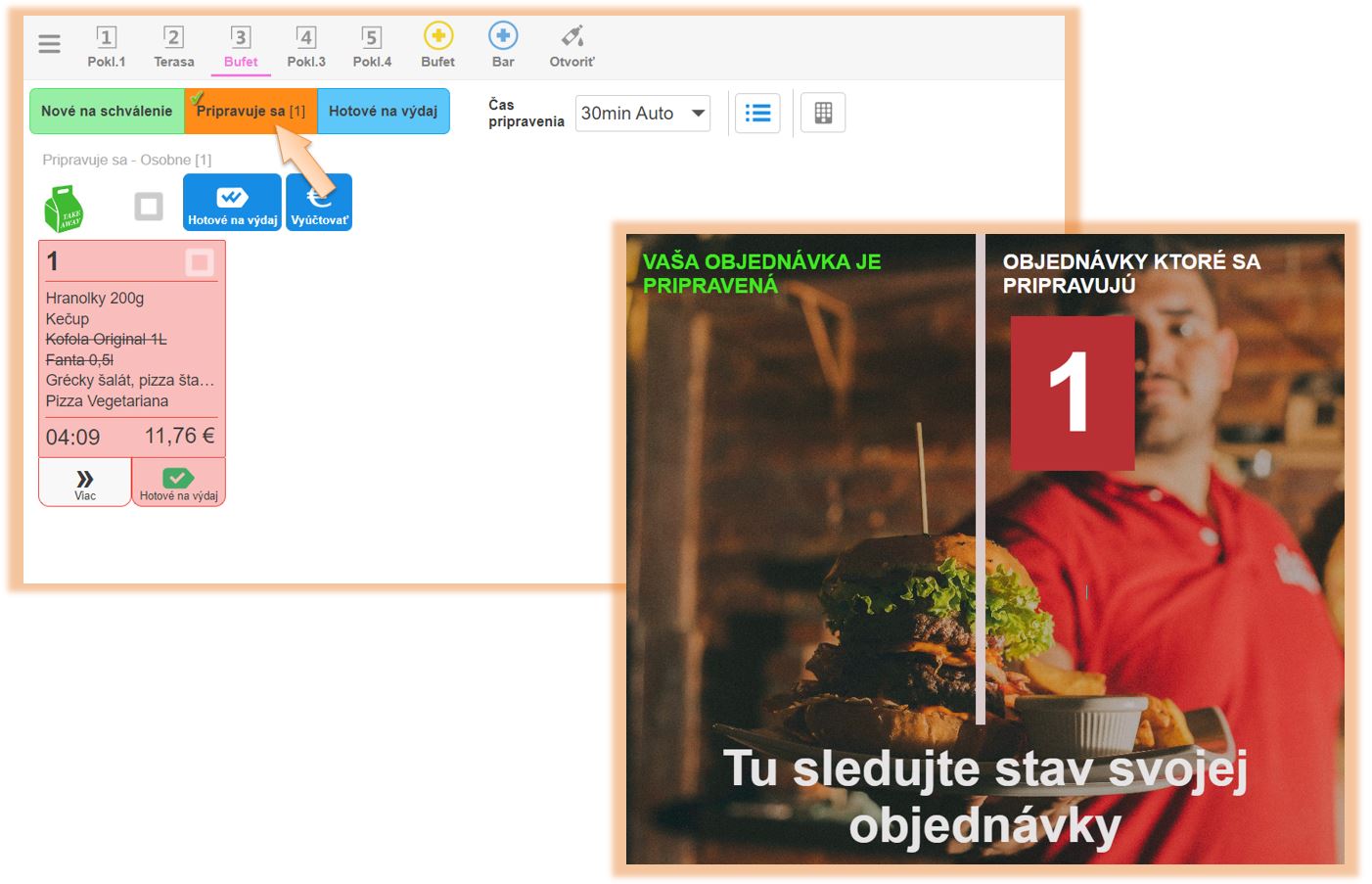Mark order 1 as Hotové na výdaj

click(x=178, y=483)
